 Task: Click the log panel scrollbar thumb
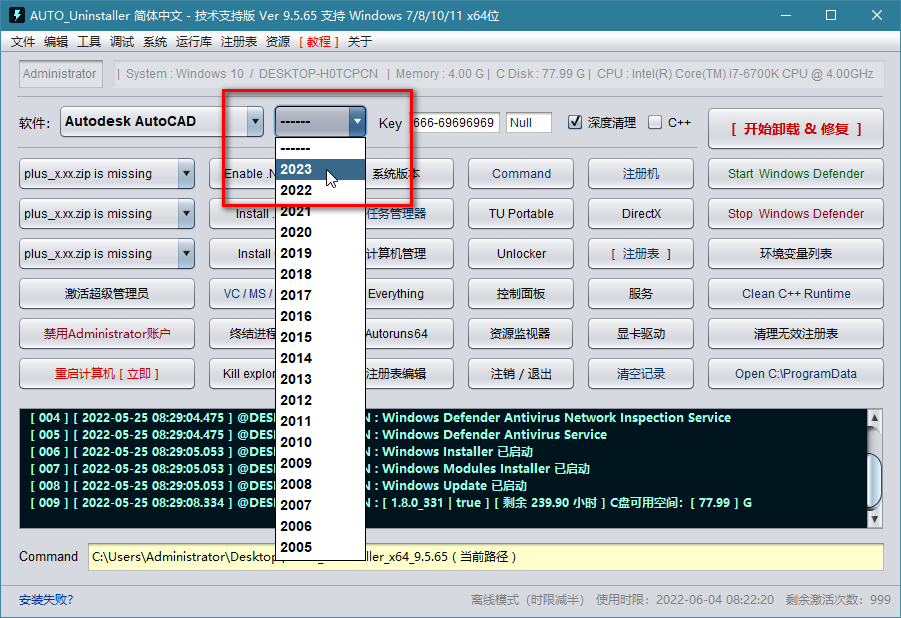(x=874, y=482)
